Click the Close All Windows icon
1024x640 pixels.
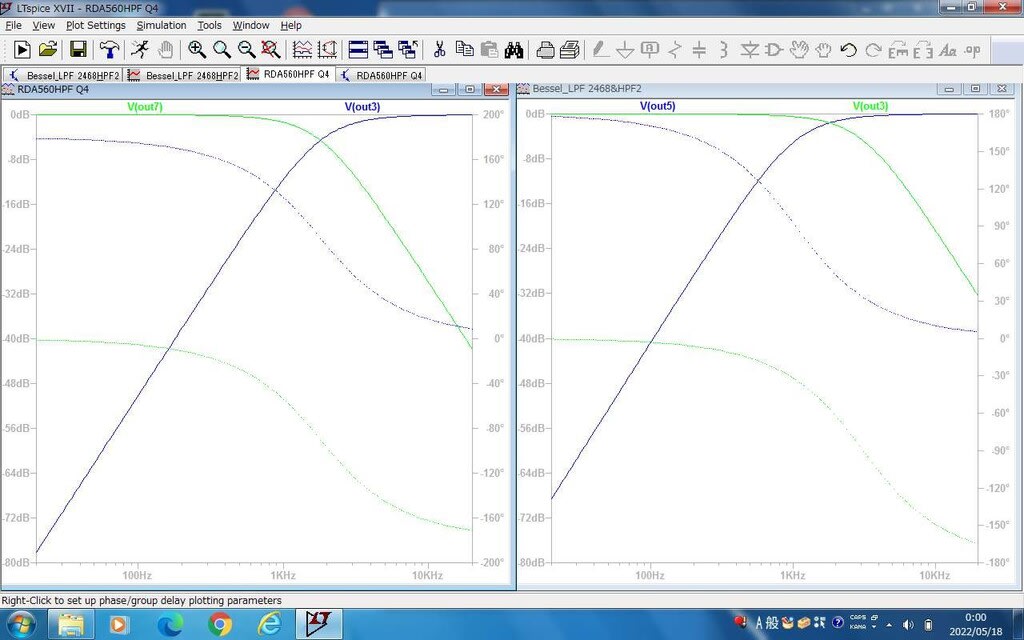point(408,50)
